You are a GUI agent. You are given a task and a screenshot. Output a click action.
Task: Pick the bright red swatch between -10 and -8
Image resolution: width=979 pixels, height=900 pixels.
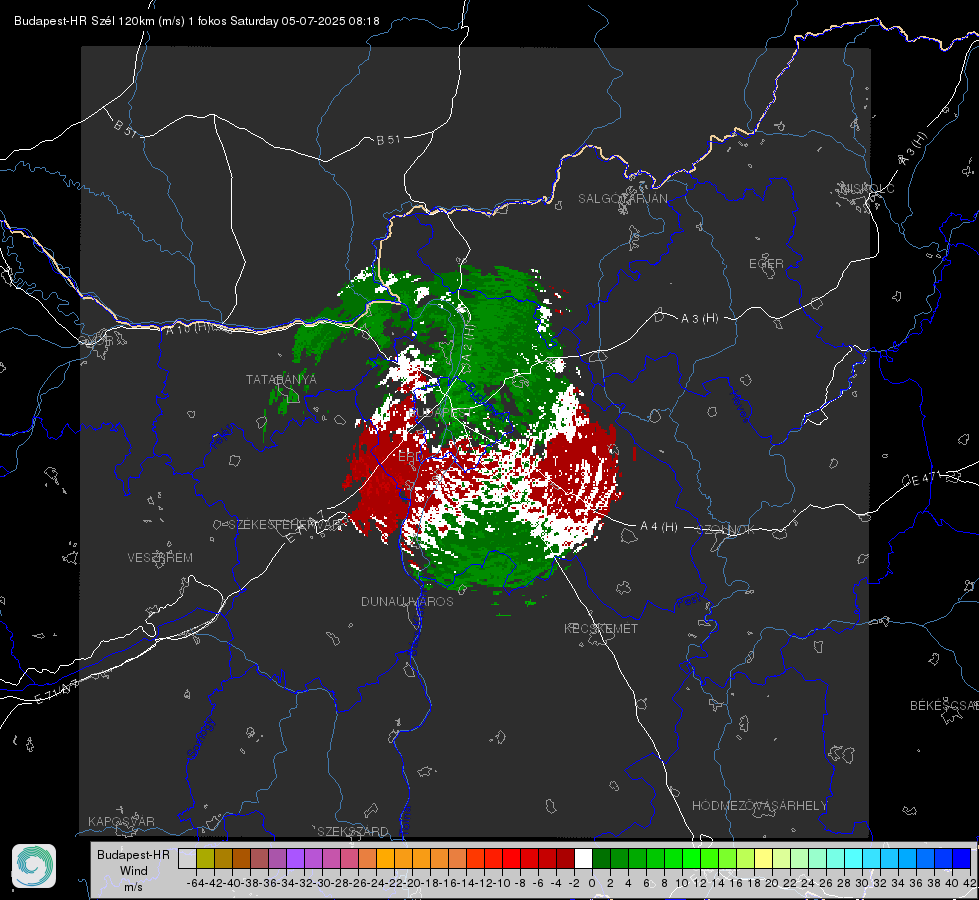[x=511, y=859]
